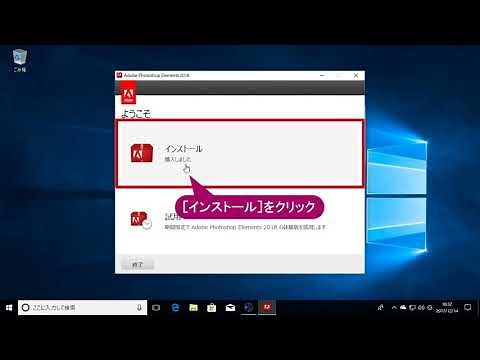Click the Adobe installer taskbar icon
Image resolution: width=480 pixels, height=360 pixels.
(x=267, y=307)
